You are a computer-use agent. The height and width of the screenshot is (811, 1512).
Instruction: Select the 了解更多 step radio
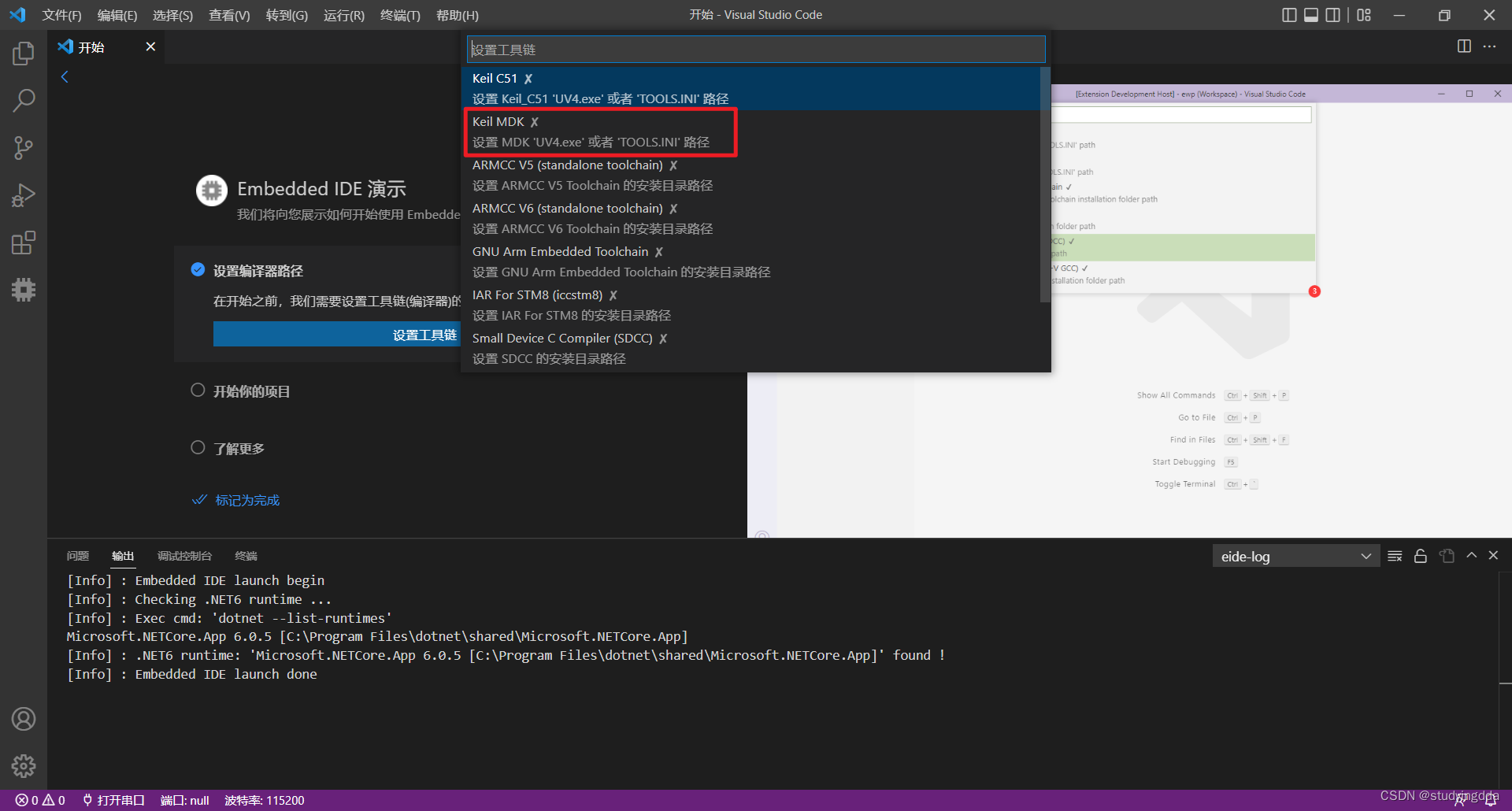click(198, 447)
